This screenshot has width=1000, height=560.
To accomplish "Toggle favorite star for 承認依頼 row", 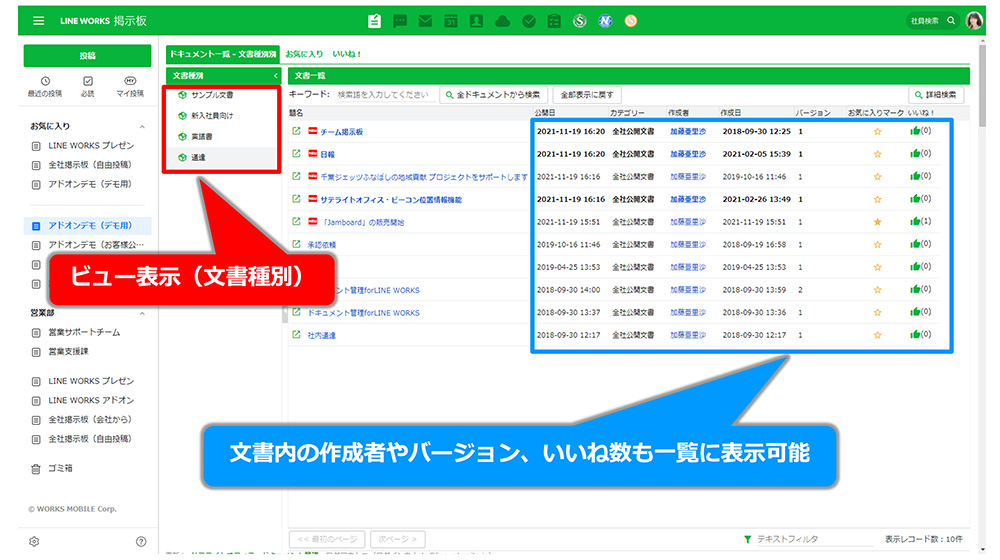I will pos(878,245).
